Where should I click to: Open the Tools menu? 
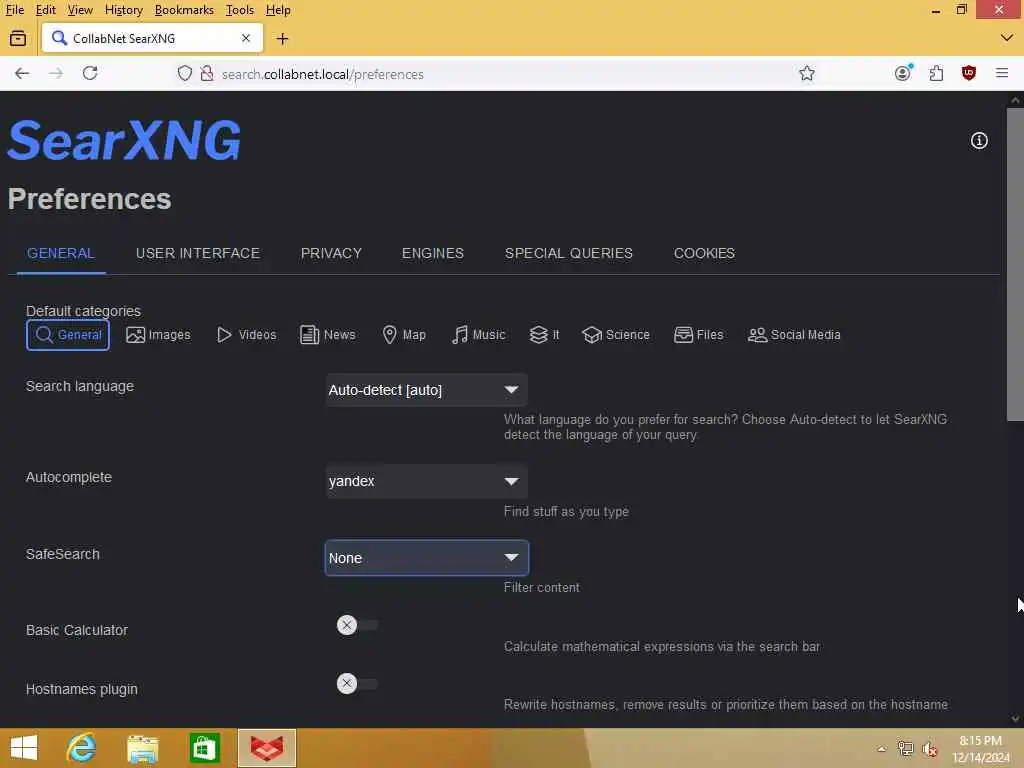coord(240,10)
